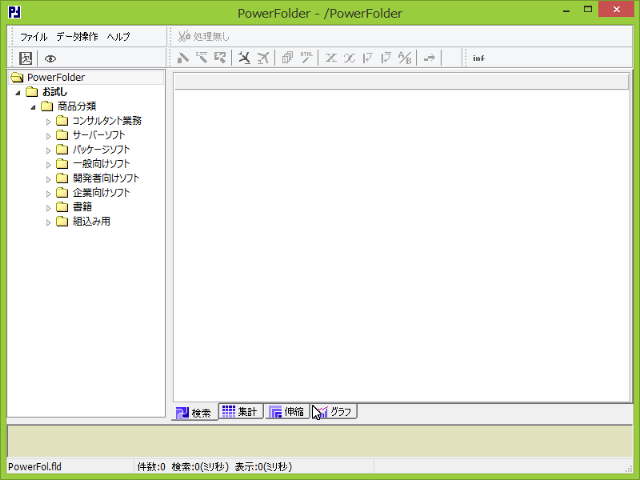Click the folder icon beside 書籍
This screenshot has height=480, width=640.
pos(62,207)
